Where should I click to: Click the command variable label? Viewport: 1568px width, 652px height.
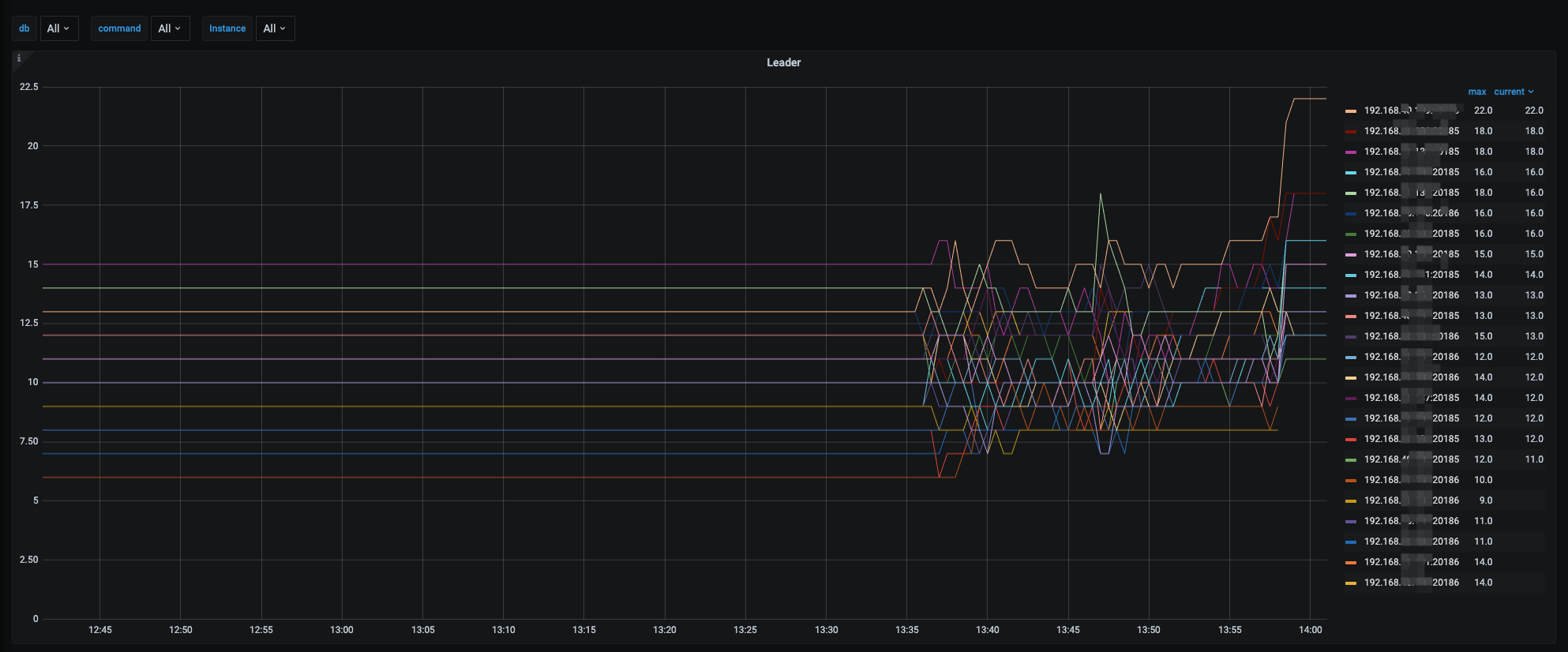point(119,28)
